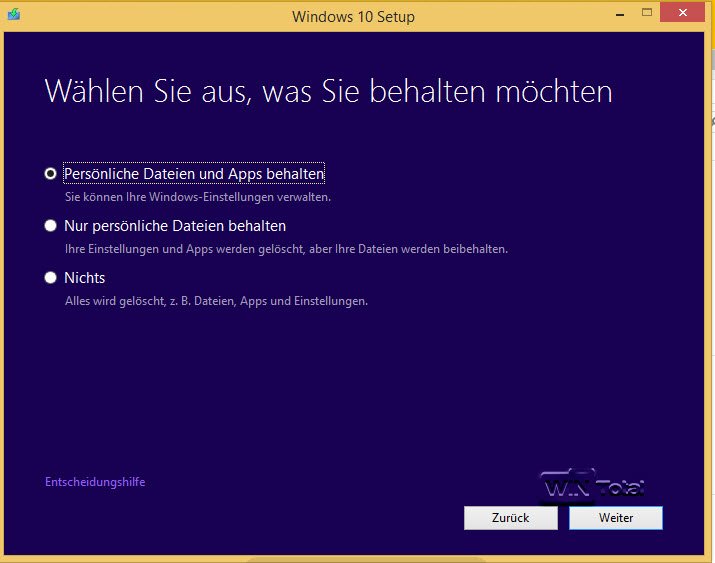Continue with the Weiter button
The height and width of the screenshot is (563, 715).
point(616,518)
